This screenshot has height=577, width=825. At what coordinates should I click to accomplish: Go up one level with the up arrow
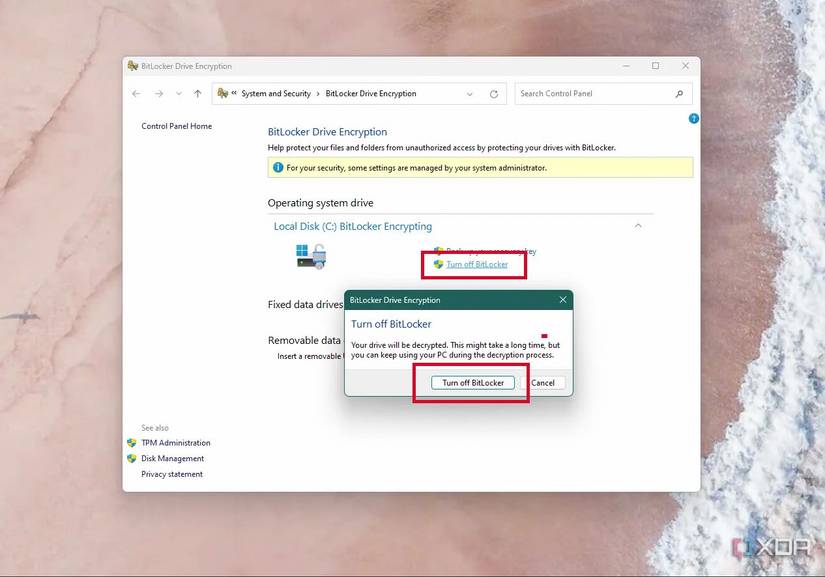click(x=197, y=93)
